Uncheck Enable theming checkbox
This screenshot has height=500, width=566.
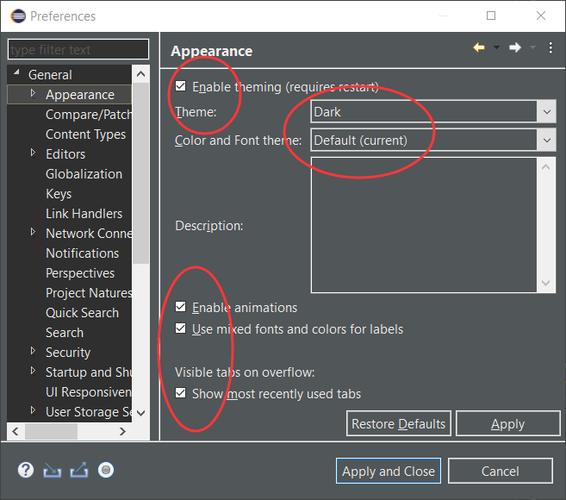(180, 86)
